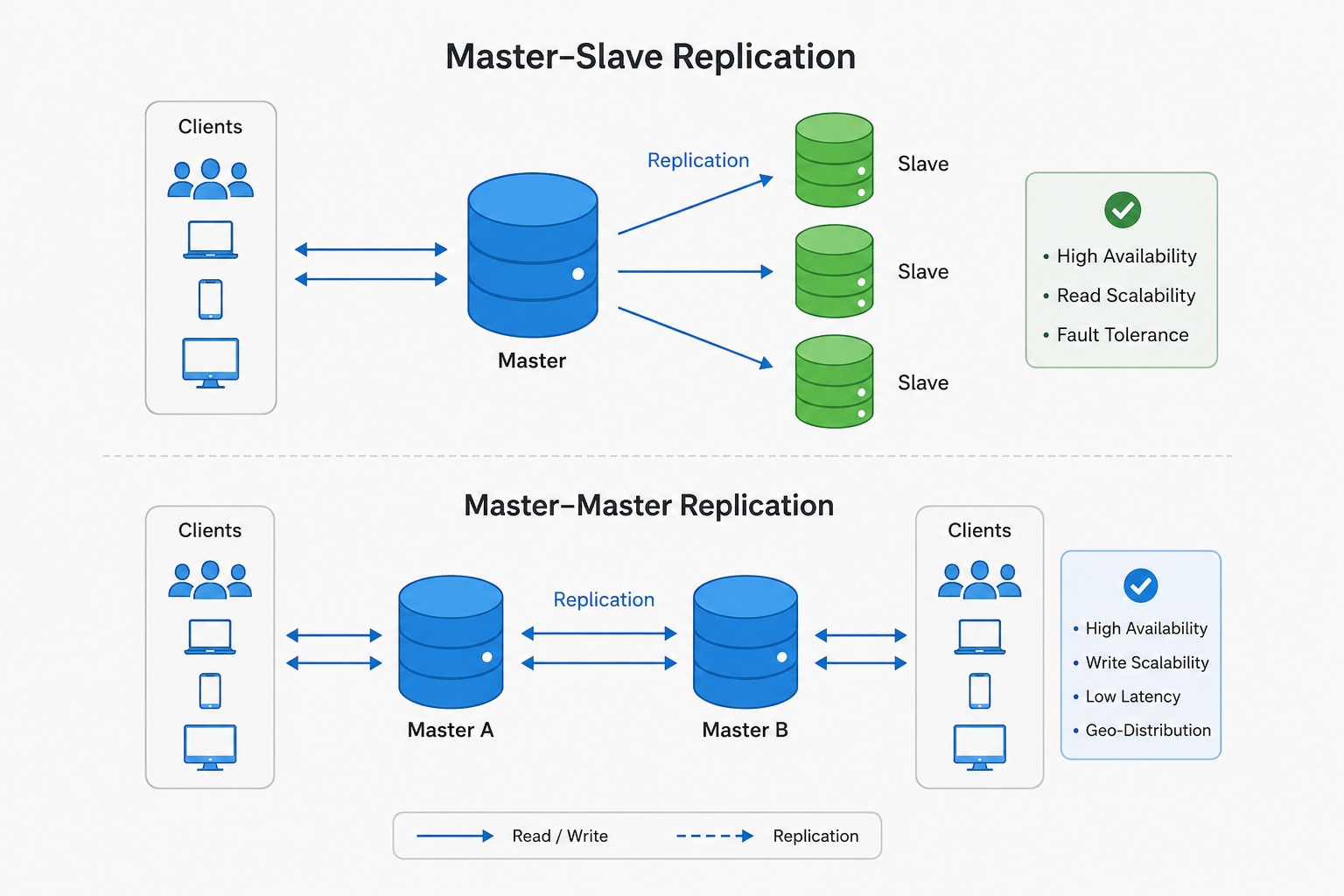Click 'Read / Write' legend label
The width and height of the screenshot is (1344, 896).
pyautogui.click(x=560, y=836)
